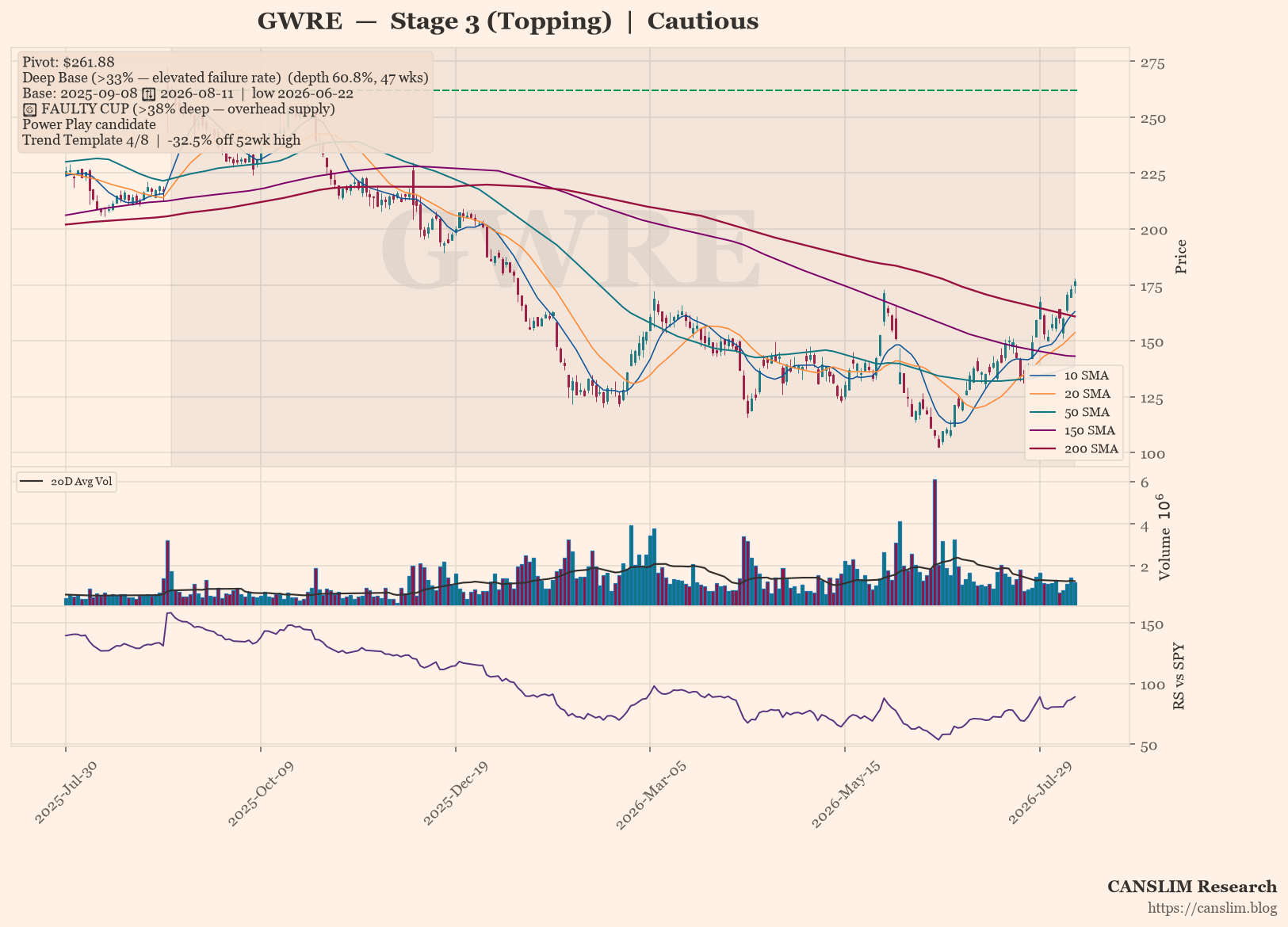Click the 200 price tick label
The width and height of the screenshot is (1288, 927).
(x=1153, y=231)
